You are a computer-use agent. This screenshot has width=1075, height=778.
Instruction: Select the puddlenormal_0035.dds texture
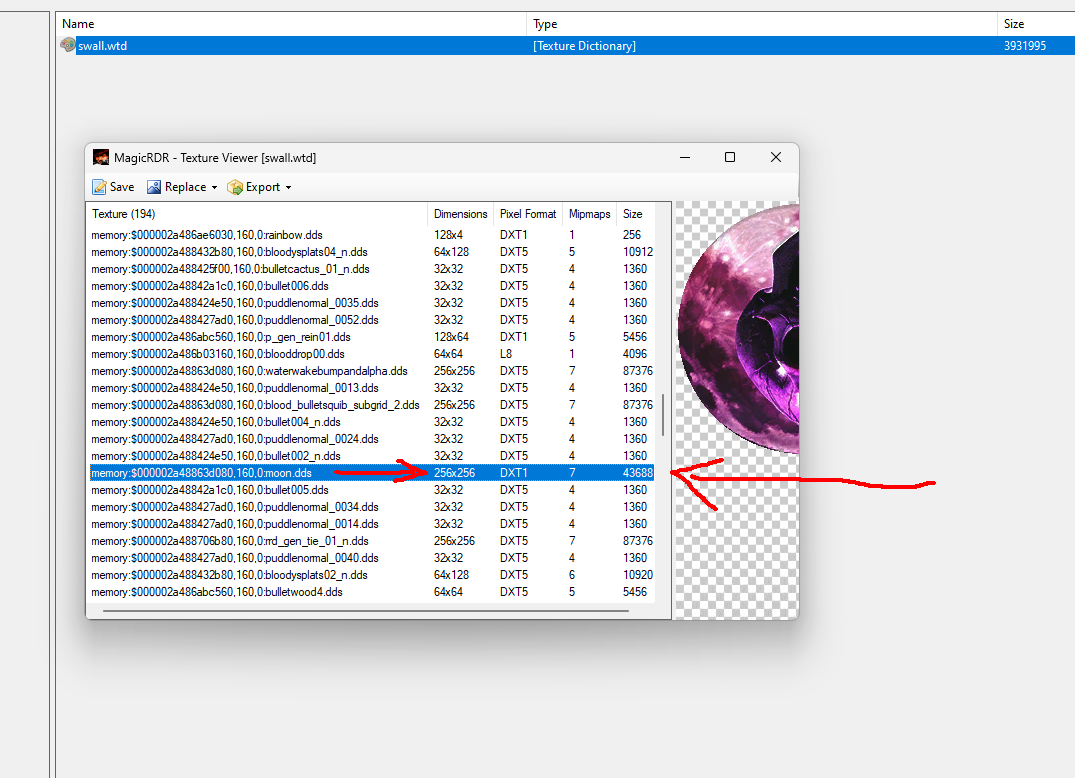click(372, 303)
